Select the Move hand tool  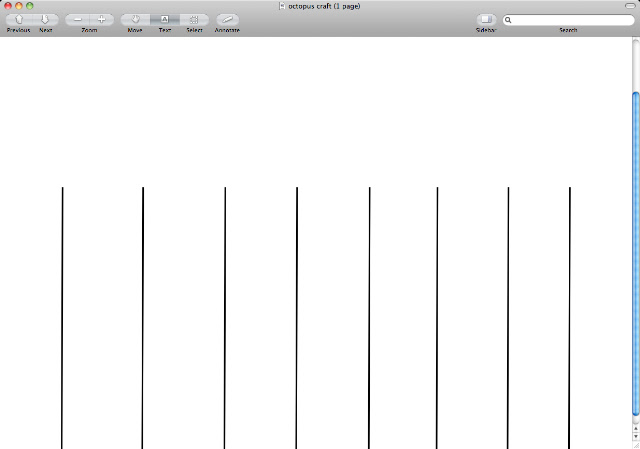point(135,20)
